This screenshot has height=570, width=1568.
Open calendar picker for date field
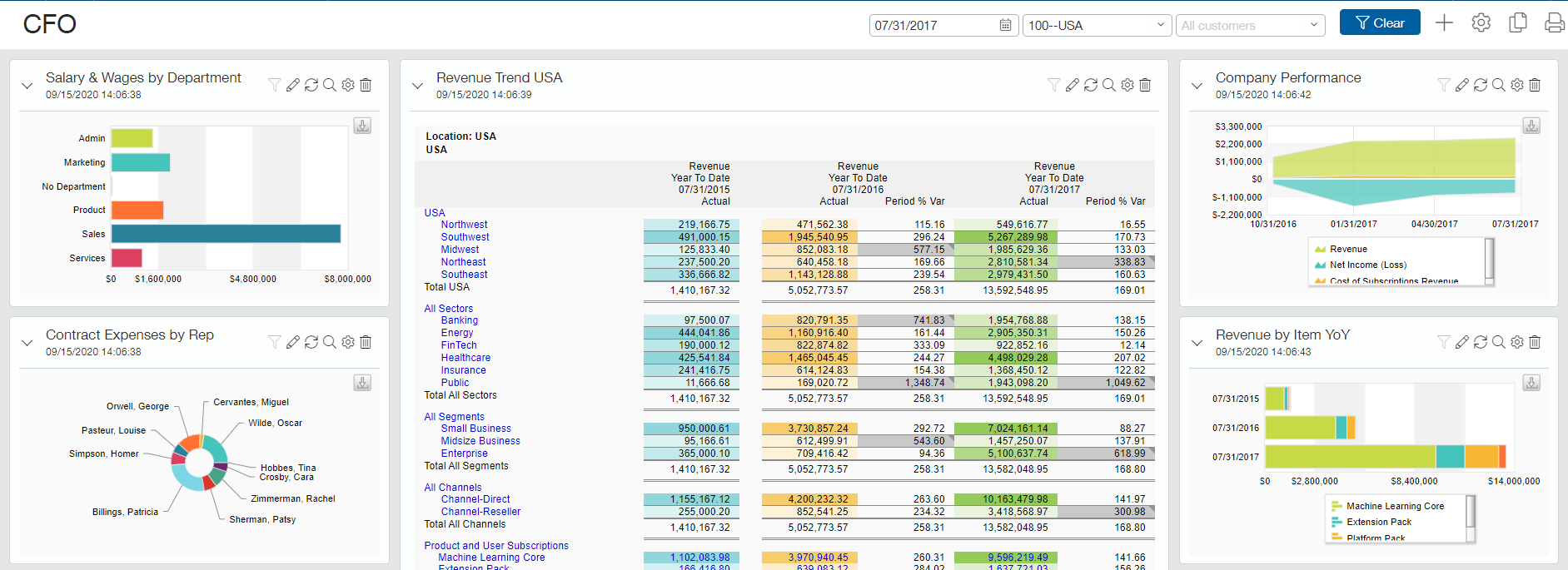click(1005, 26)
